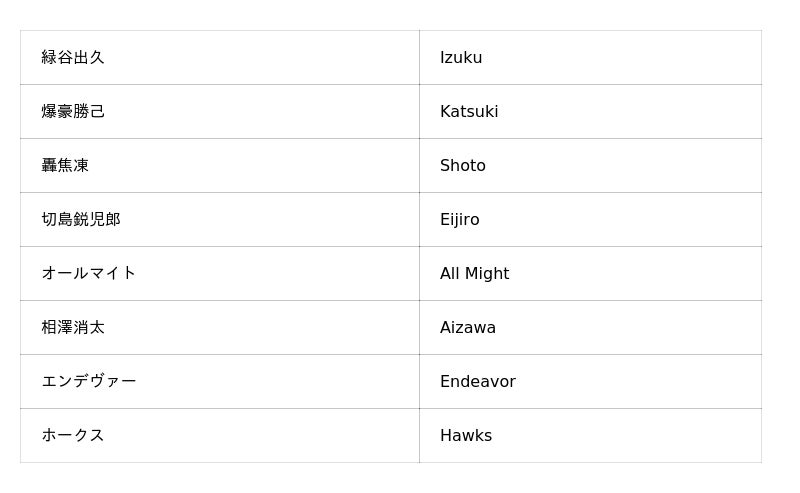Select the Endeavor cell

click(x=478, y=382)
